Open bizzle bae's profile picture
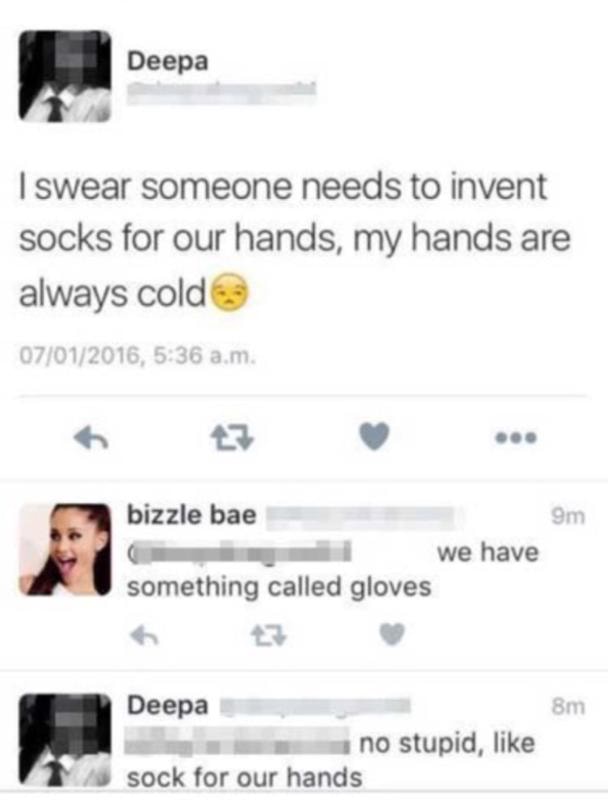 (65, 549)
